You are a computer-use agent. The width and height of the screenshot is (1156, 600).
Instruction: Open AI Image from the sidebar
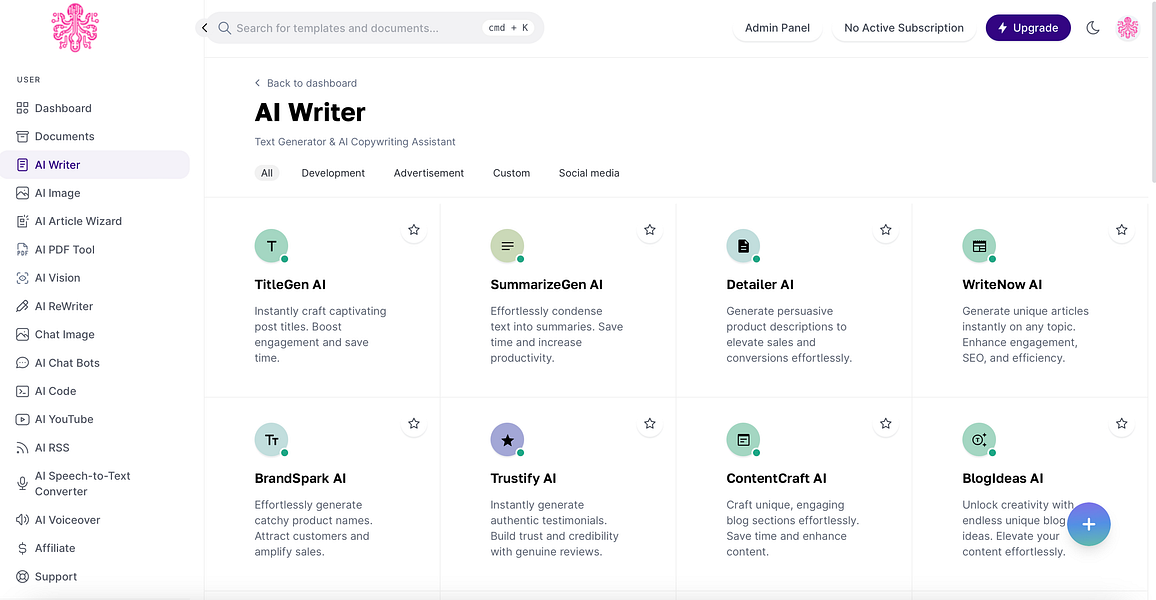pyautogui.click(x=57, y=193)
